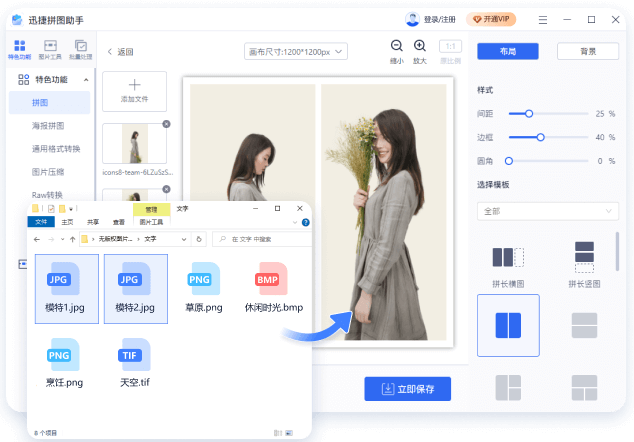This screenshot has height=442, width=634.
Task: Click the right photo in the collage canvas
Action: (384, 212)
